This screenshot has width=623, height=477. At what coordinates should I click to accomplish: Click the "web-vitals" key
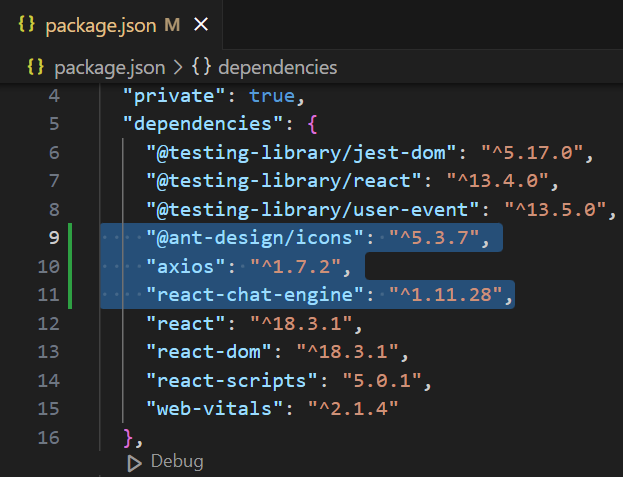[215, 409]
